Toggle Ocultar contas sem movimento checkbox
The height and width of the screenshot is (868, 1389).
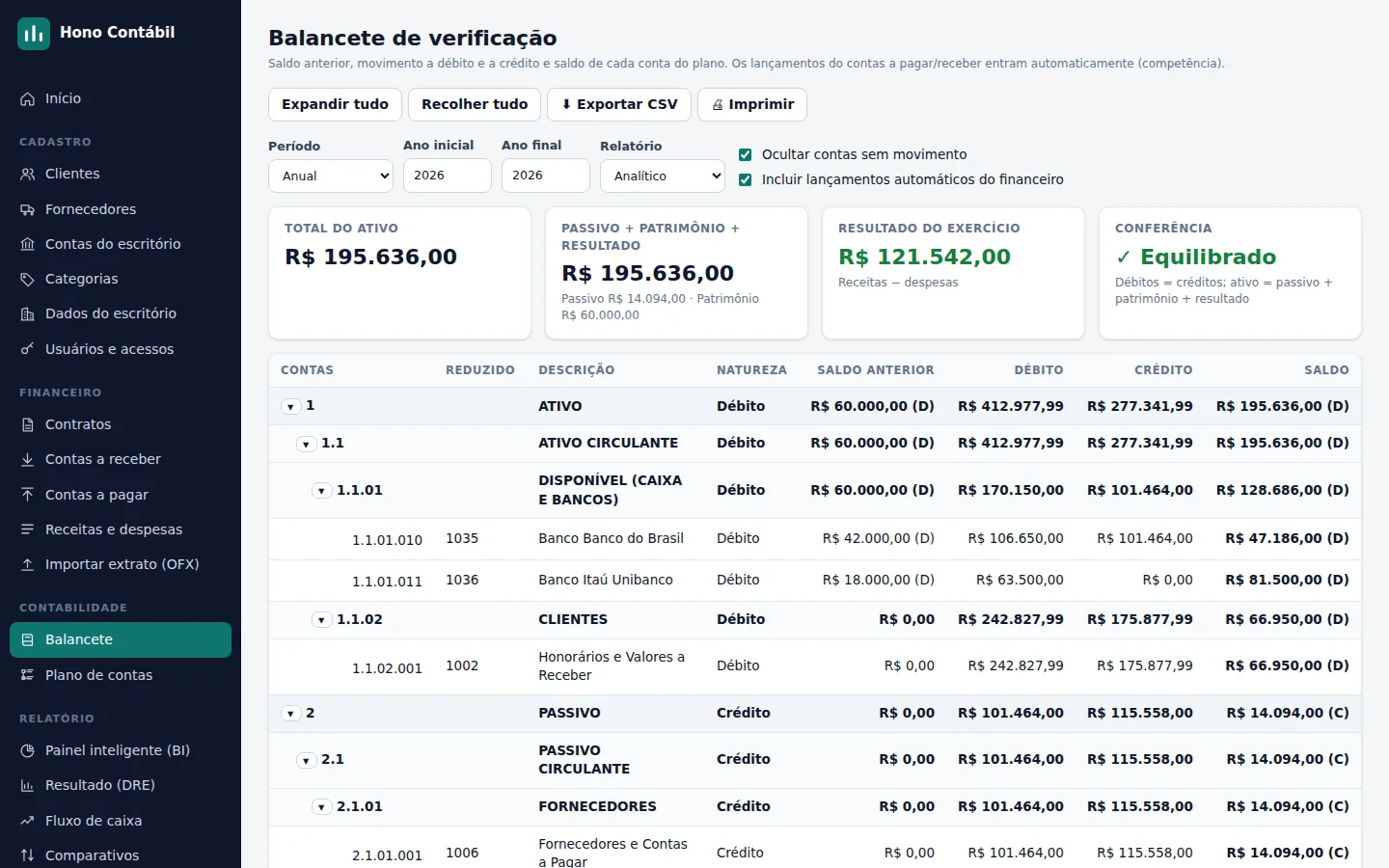click(745, 154)
